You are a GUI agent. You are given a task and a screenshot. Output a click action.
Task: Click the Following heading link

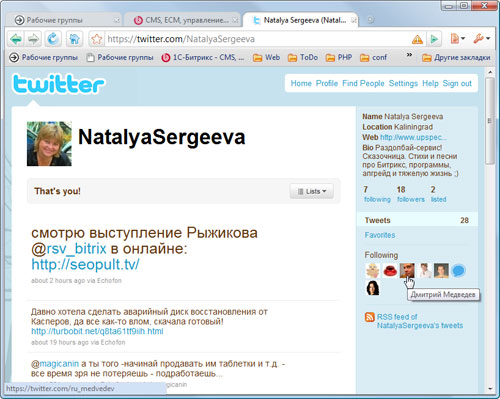point(381,255)
